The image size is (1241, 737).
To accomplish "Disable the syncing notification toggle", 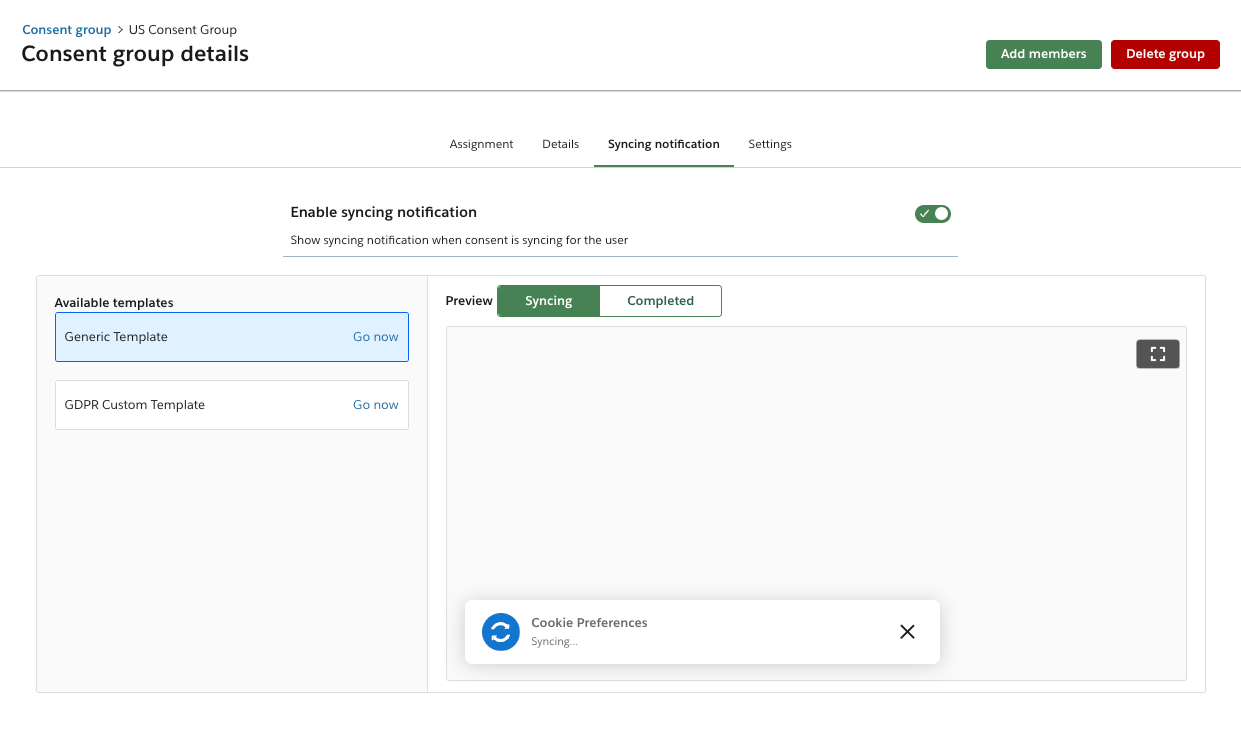I will coord(932,214).
